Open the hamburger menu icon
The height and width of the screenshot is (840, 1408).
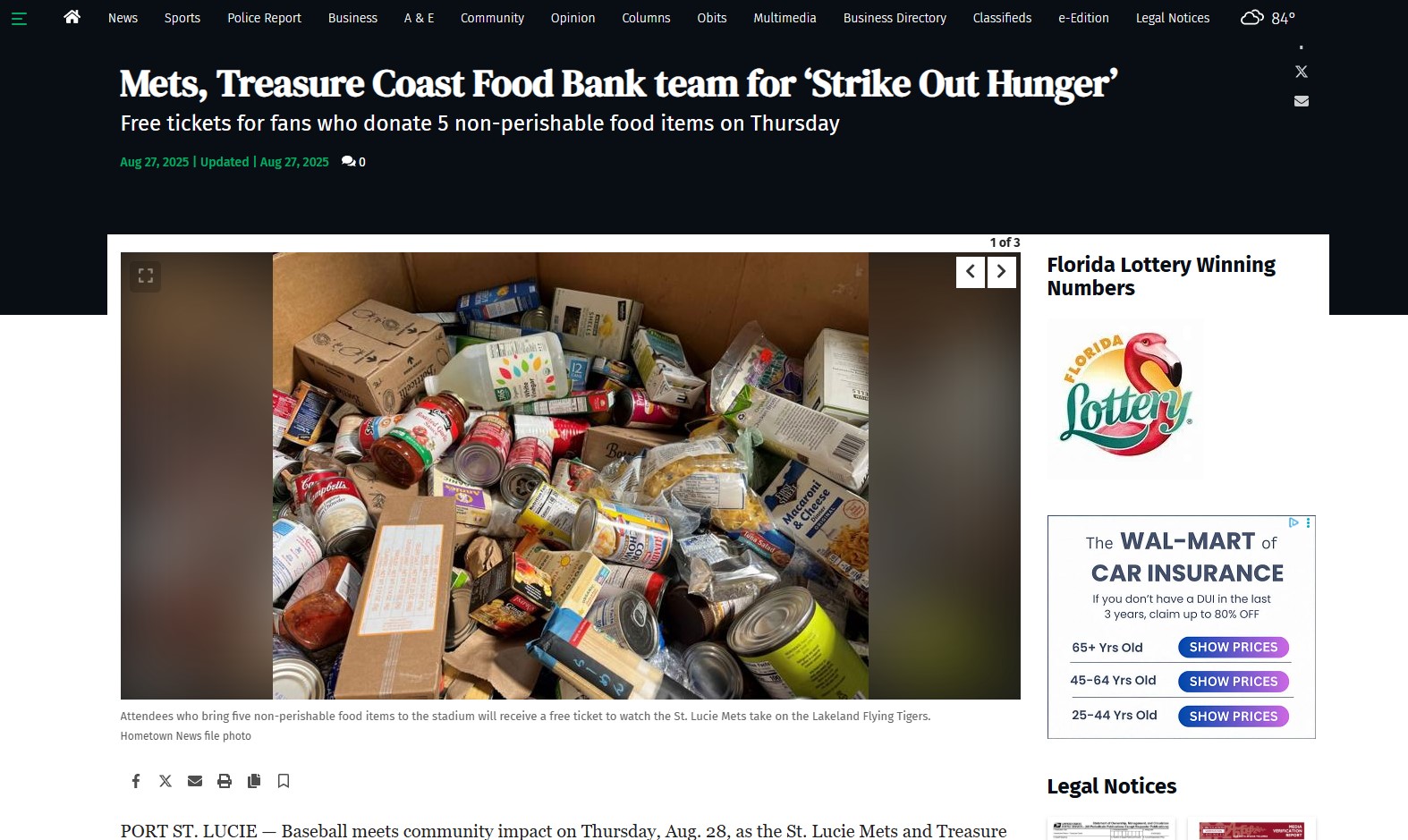(x=19, y=18)
